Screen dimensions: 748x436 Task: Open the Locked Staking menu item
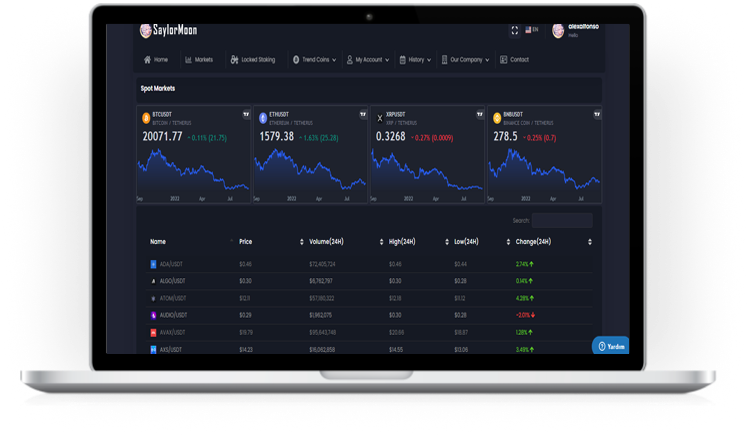252,60
